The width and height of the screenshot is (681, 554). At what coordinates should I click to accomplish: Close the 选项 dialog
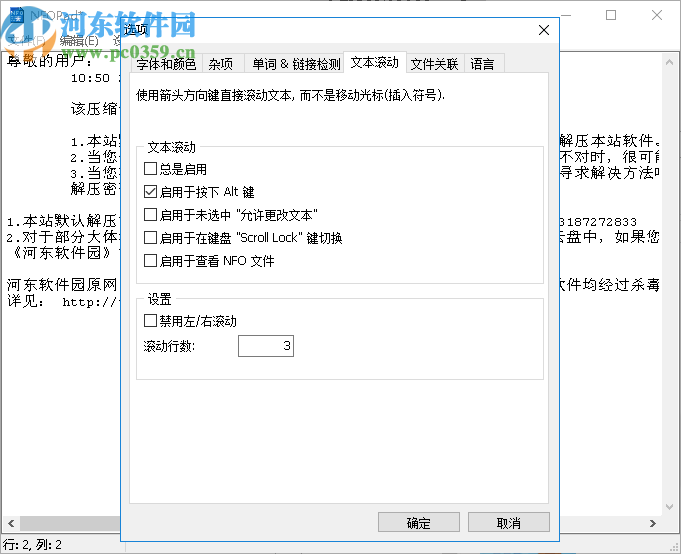click(x=544, y=30)
